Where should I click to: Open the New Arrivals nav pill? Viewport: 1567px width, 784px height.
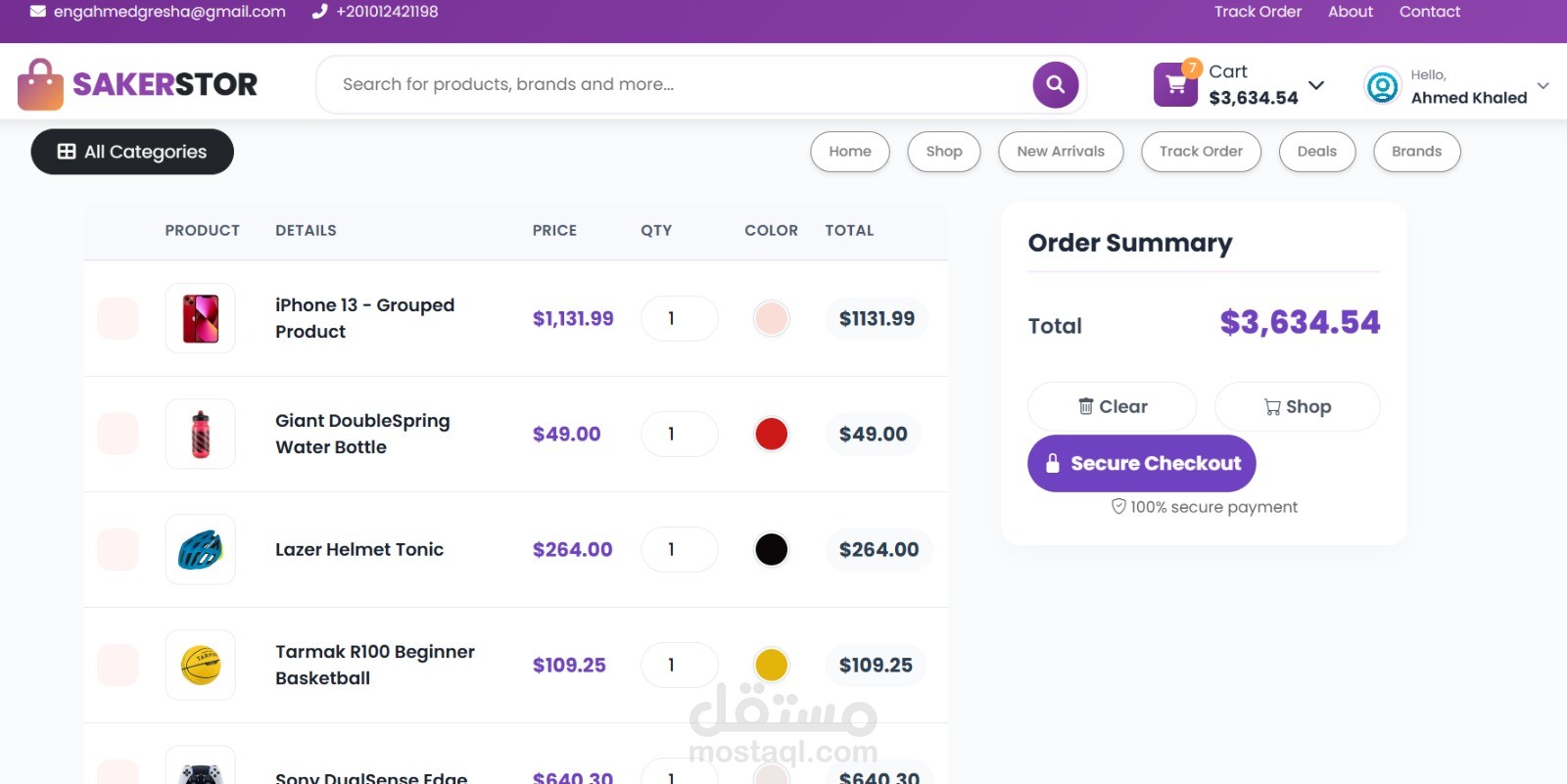coord(1061,152)
